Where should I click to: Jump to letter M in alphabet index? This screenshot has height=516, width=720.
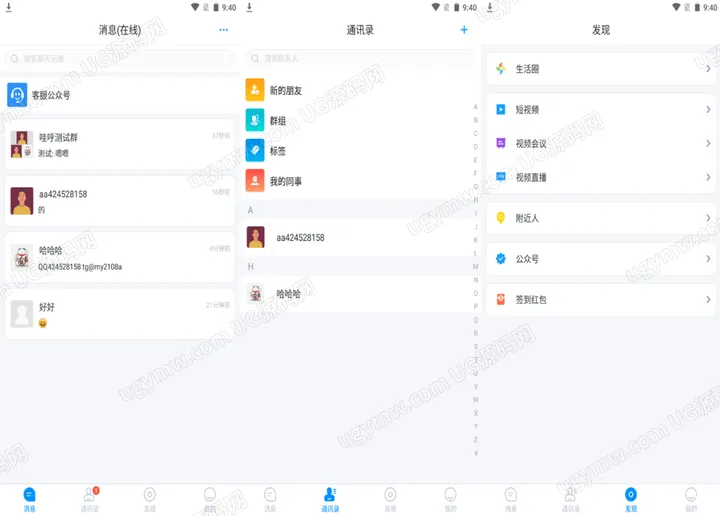[x=476, y=267]
